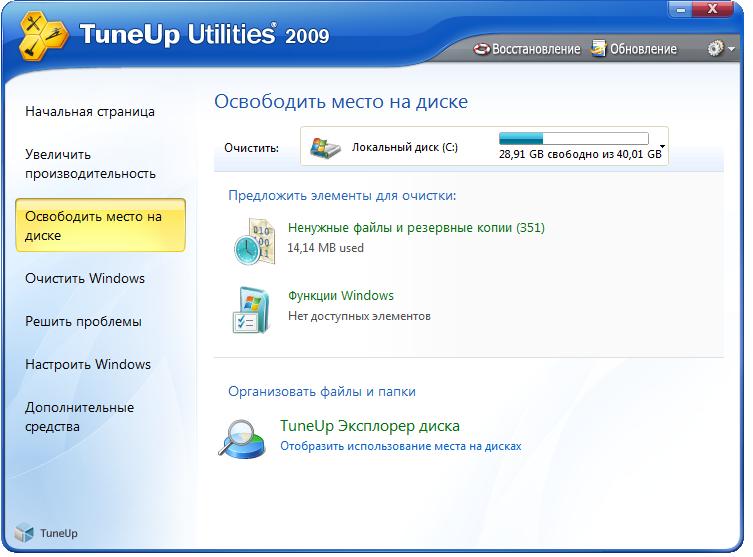Viewport: 753px width, 557px height.
Task: Click the 28,91 GB свободно из 40,01 GB text
Action: (x=580, y=154)
